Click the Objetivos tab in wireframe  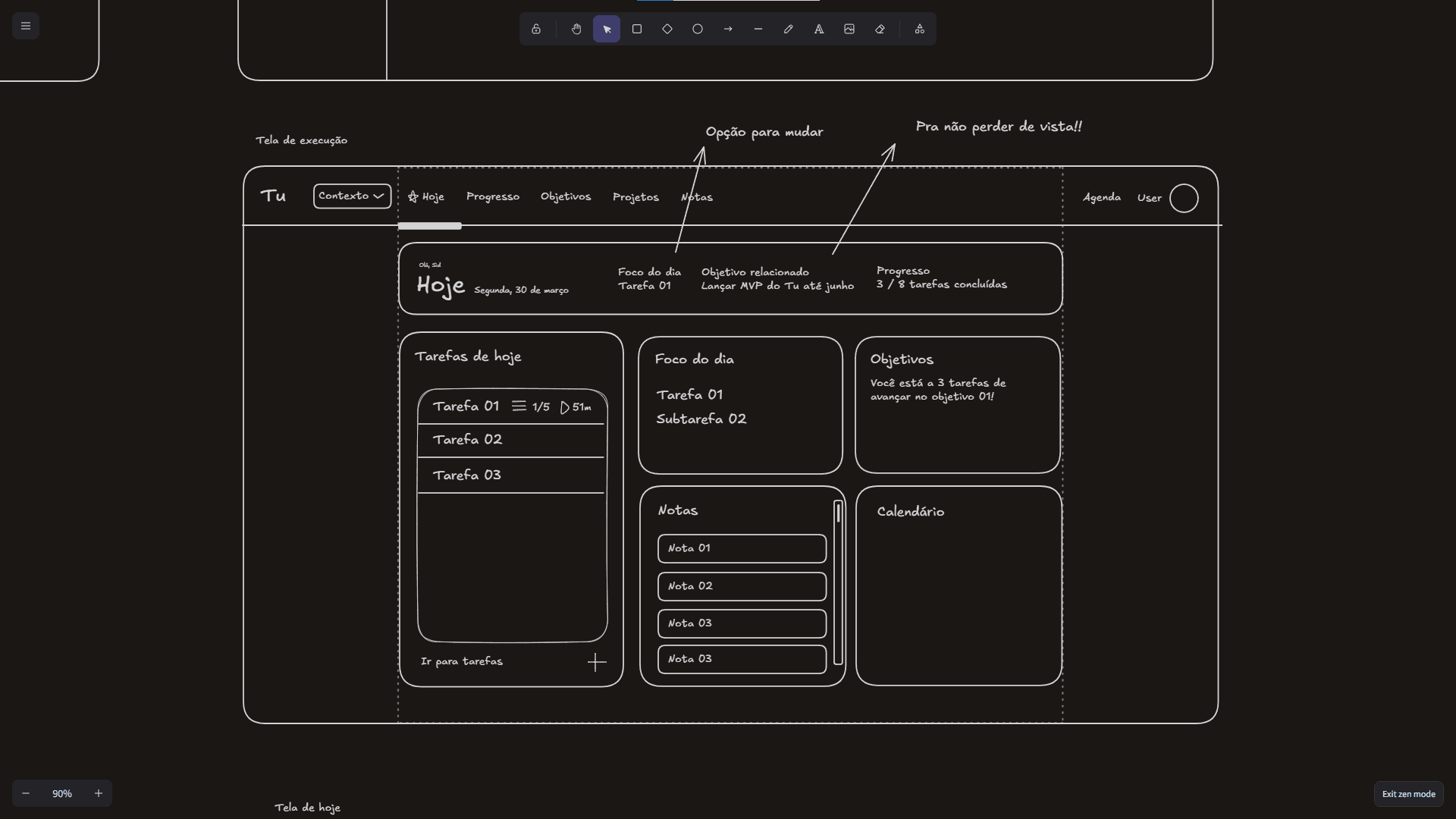click(566, 196)
